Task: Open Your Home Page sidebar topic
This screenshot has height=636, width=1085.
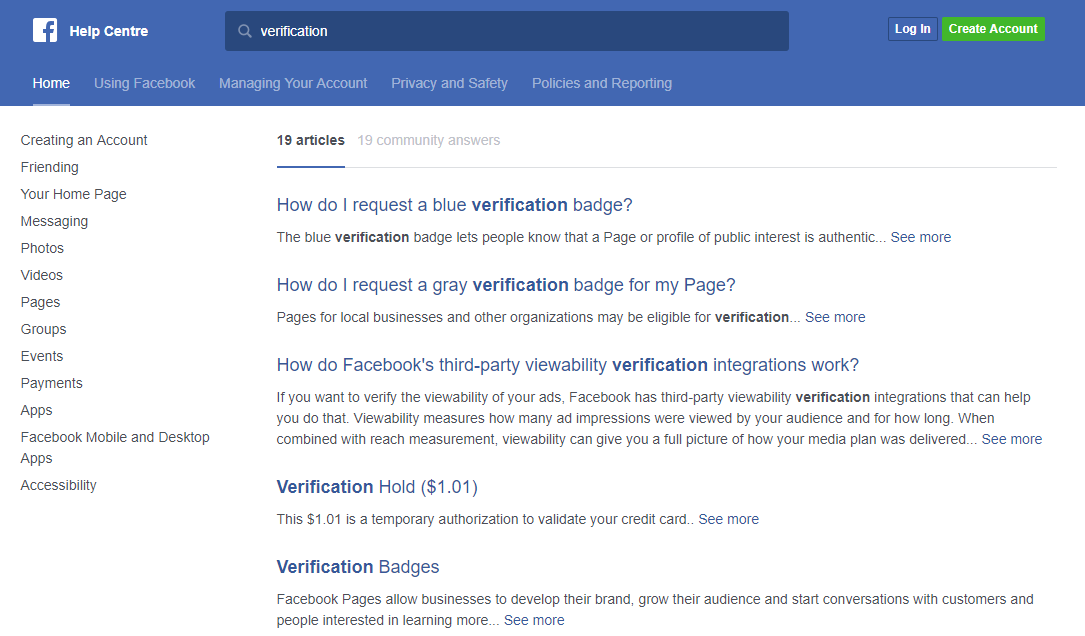Action: (x=73, y=194)
